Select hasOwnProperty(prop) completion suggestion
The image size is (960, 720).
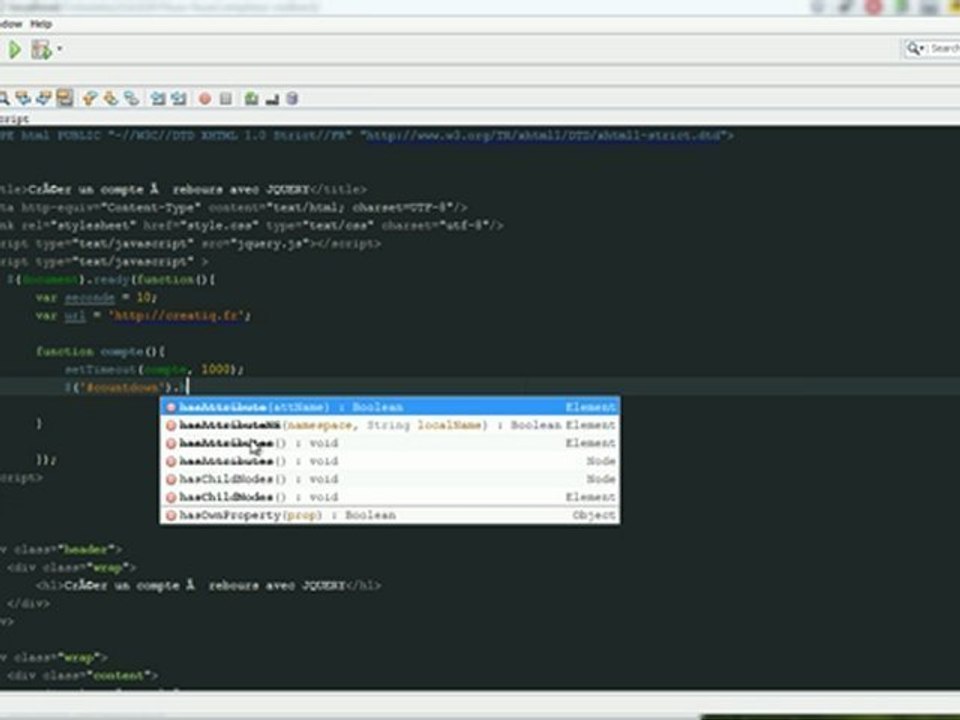coord(390,515)
